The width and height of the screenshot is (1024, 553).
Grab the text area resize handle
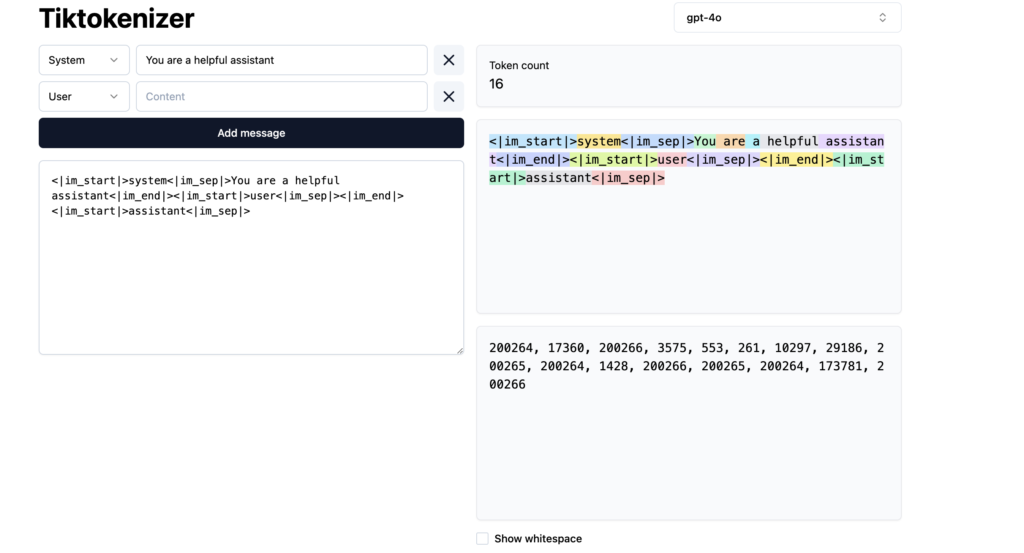pyautogui.click(x=460, y=351)
